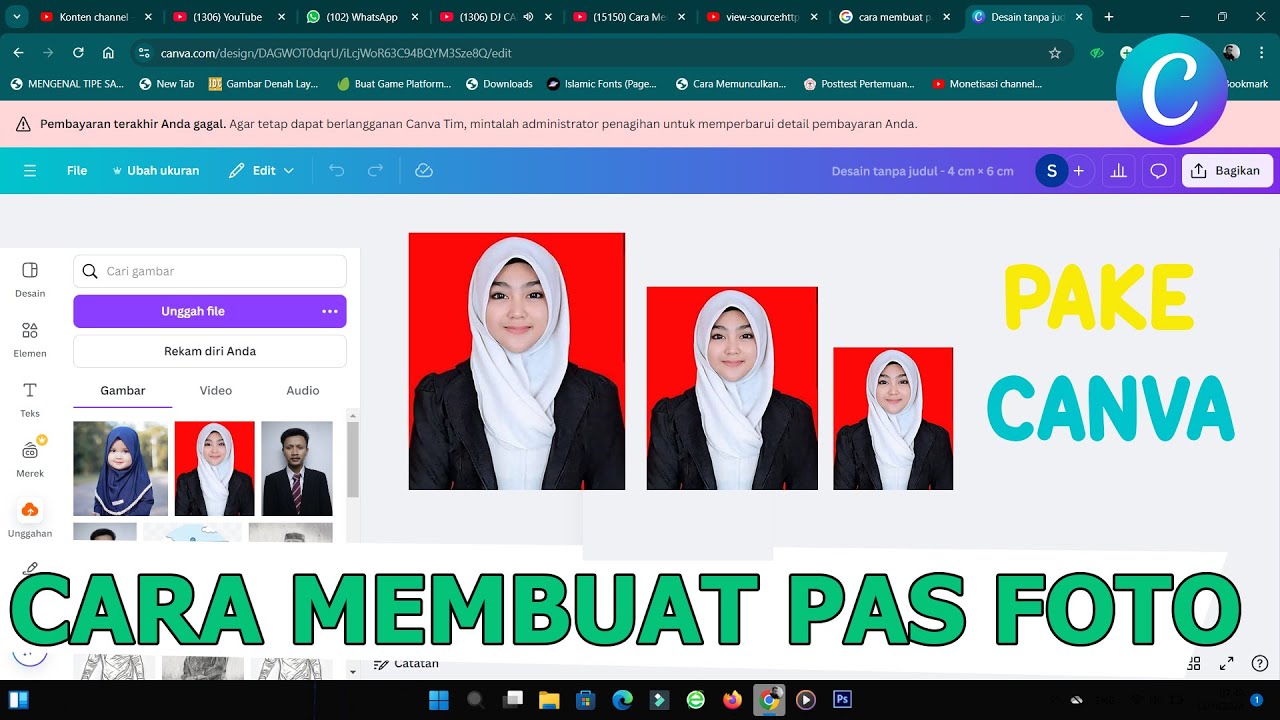This screenshot has width=1280, height=720.
Task: Open the analytics bar chart icon
Action: [1118, 171]
